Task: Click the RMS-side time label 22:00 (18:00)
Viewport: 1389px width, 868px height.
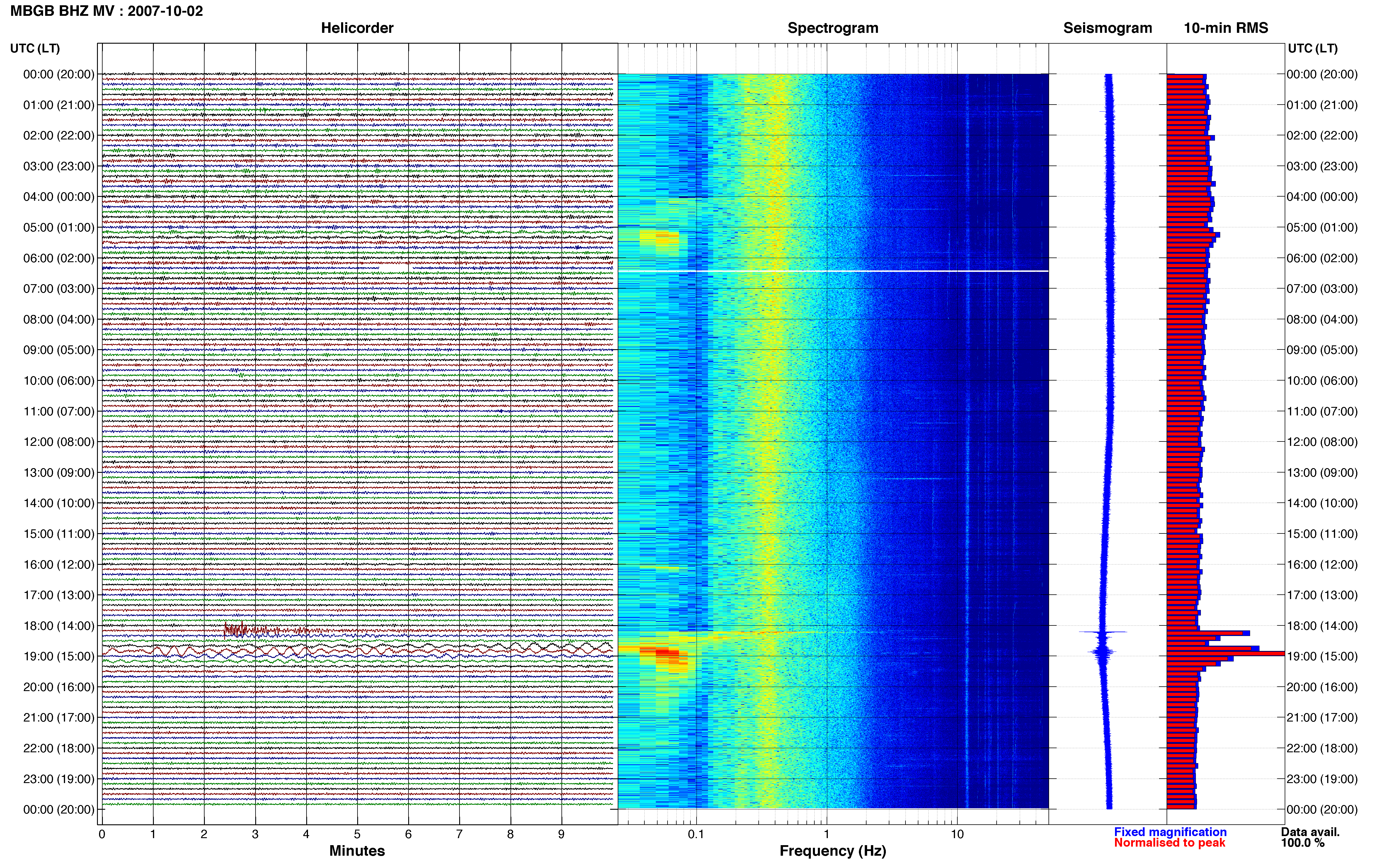Action: pos(1322,748)
